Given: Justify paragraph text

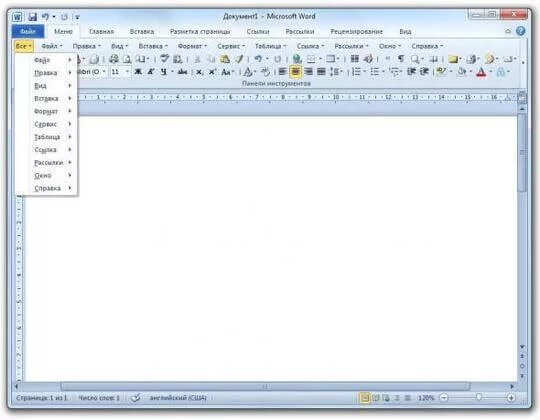Looking at the screenshot, I should 321,72.
